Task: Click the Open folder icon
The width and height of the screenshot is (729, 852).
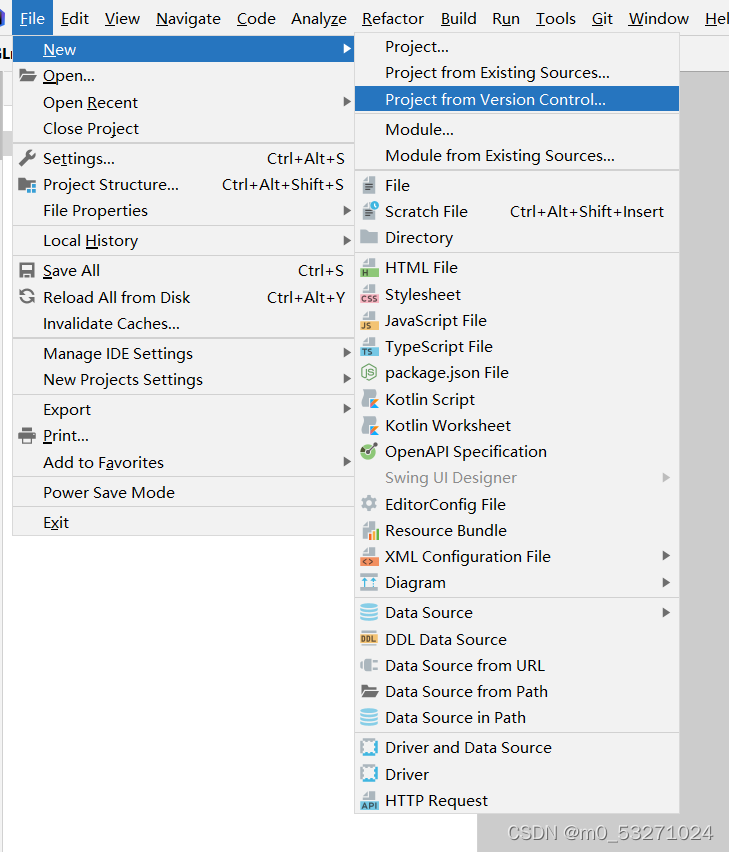Action: 27,75
